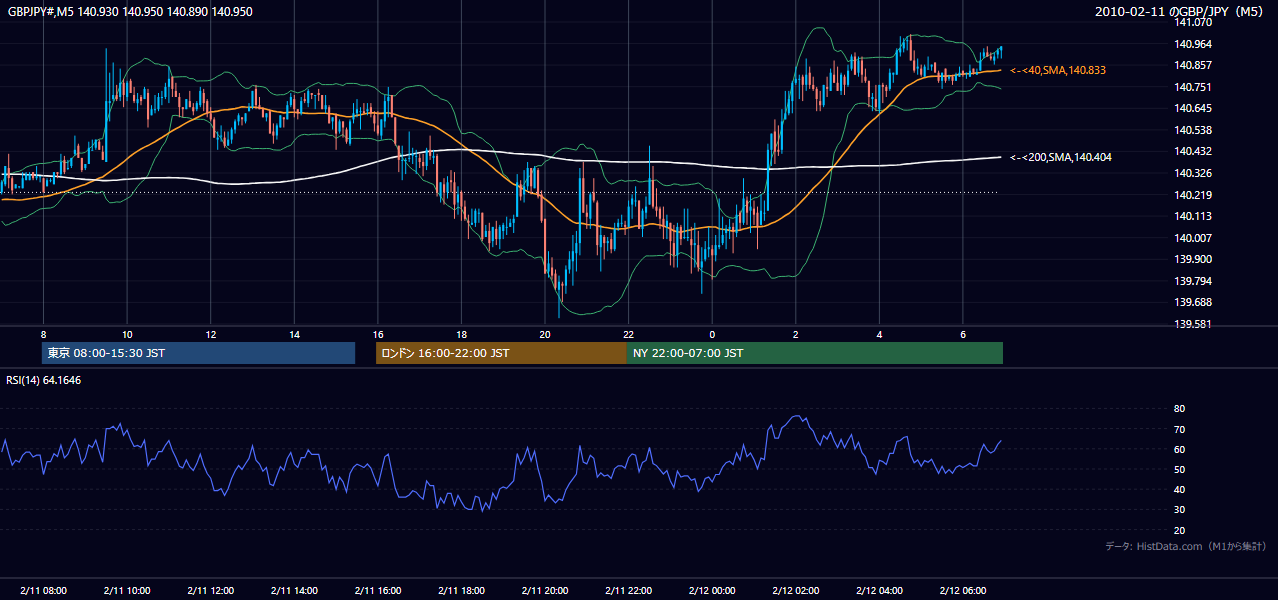The width and height of the screenshot is (1278, 600).
Task: Click hour tick 14 under the price chart
Action: pos(294,334)
